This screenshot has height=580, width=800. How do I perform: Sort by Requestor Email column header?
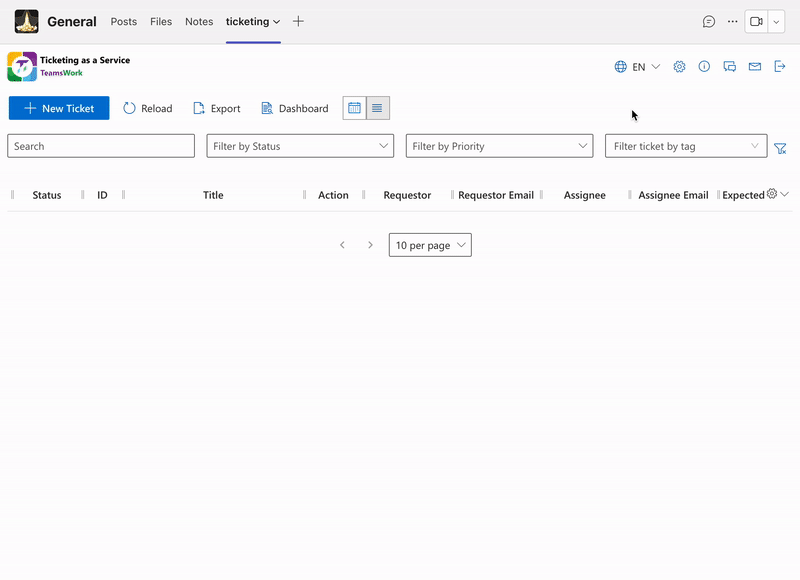tap(496, 195)
